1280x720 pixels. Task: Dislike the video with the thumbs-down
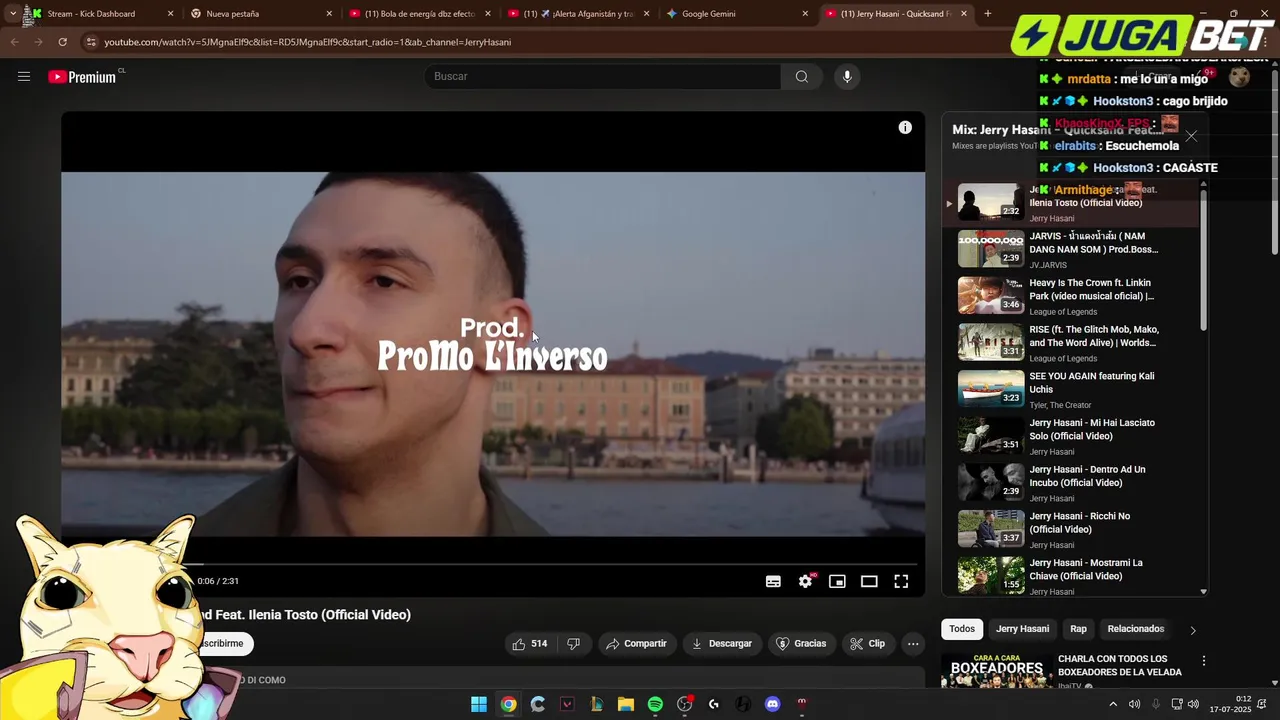point(573,644)
